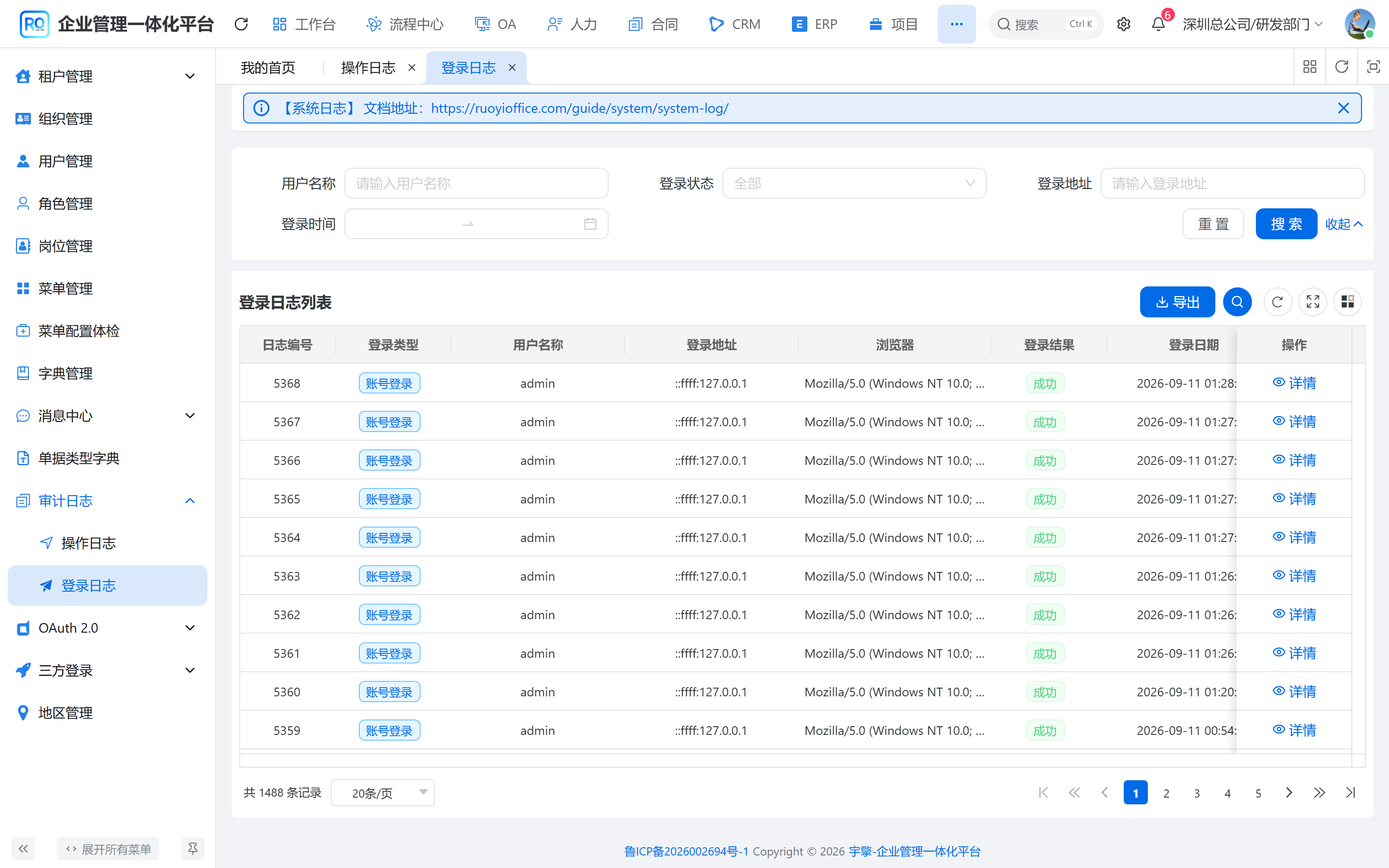Expand the 消息中心 sidebar menu
Viewport: 1389px width, 868px height.
tap(108, 416)
